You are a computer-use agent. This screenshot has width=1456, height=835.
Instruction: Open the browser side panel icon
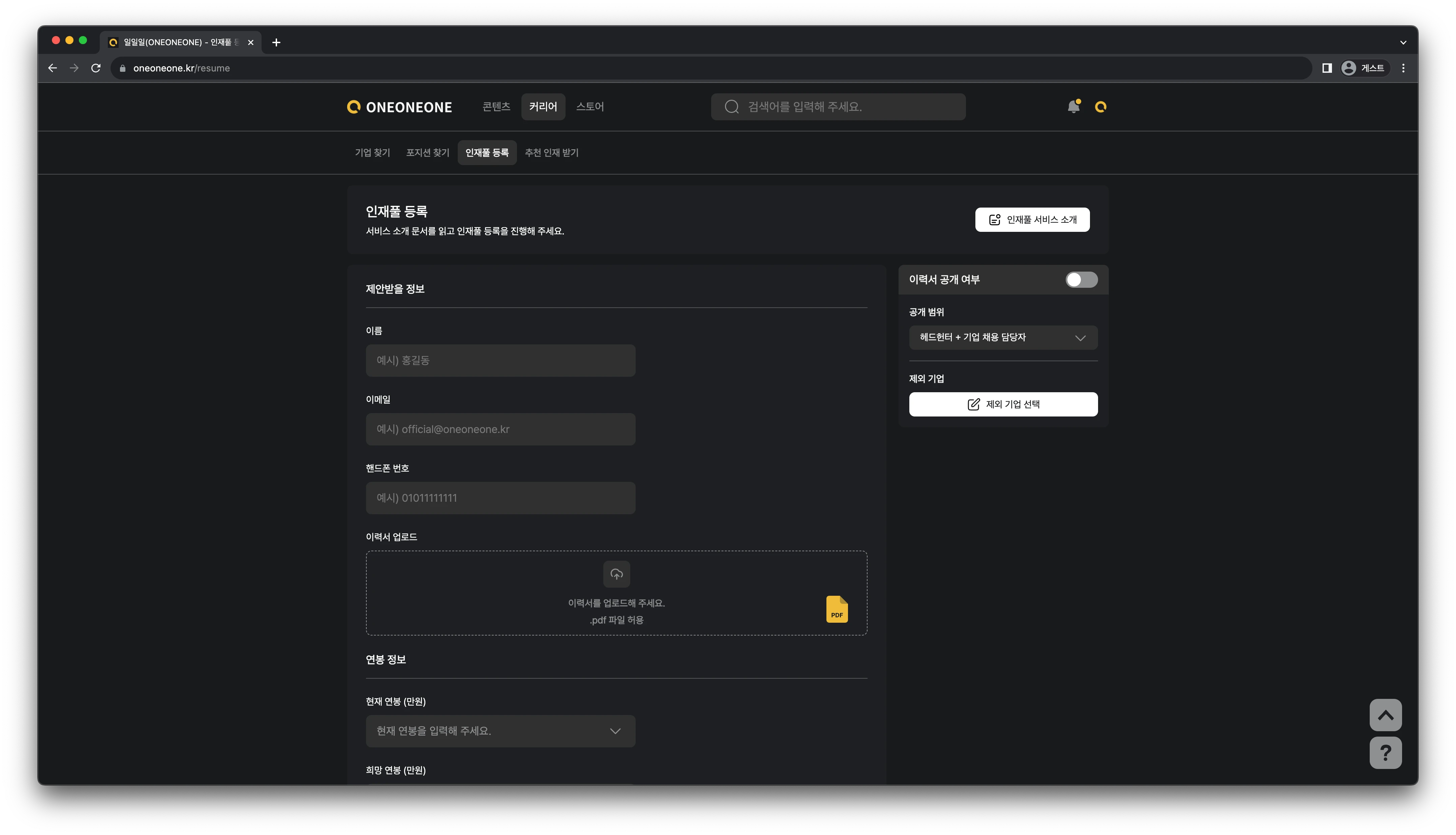pos(1326,68)
